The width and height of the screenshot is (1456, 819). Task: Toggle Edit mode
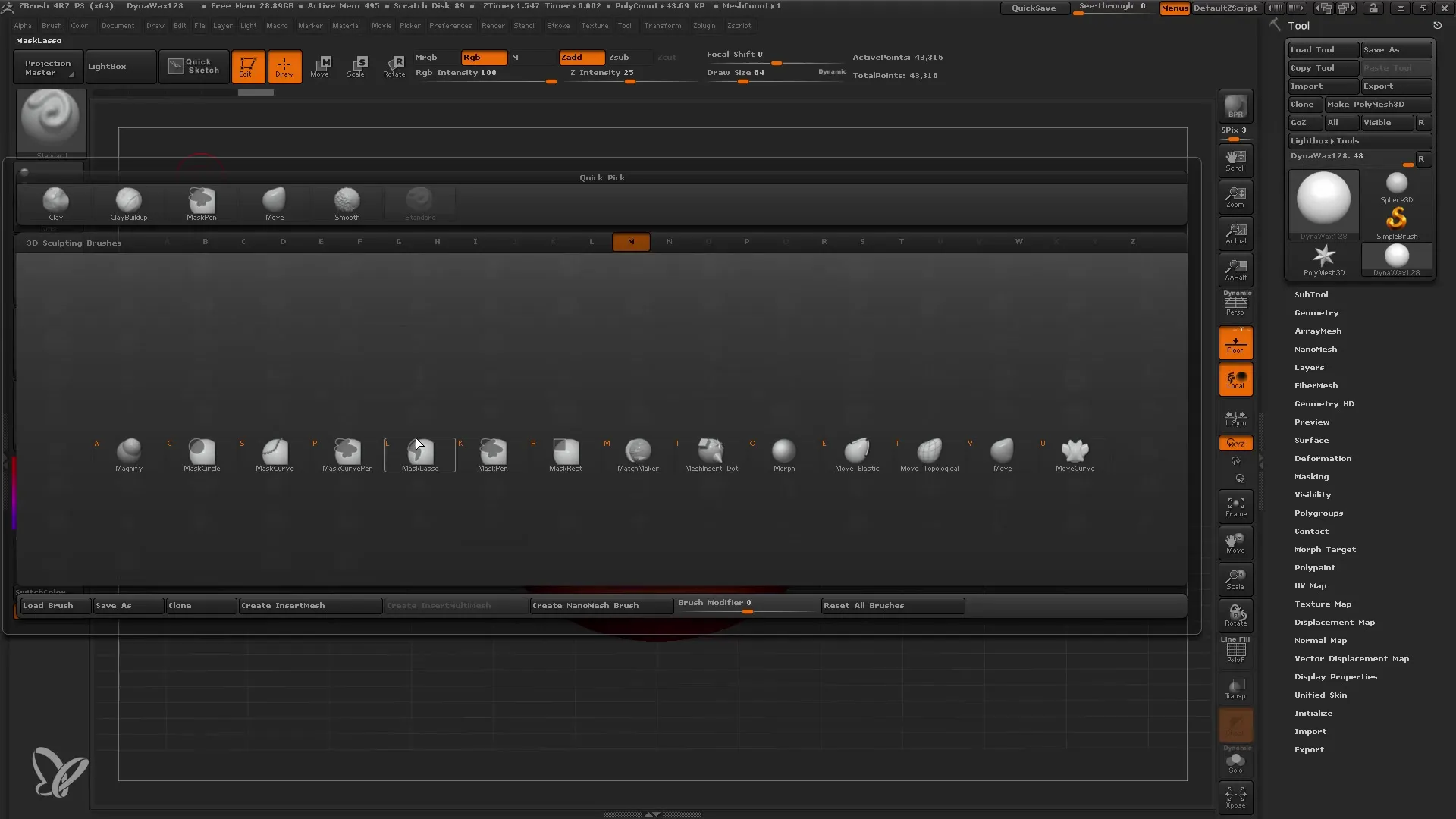tap(248, 67)
